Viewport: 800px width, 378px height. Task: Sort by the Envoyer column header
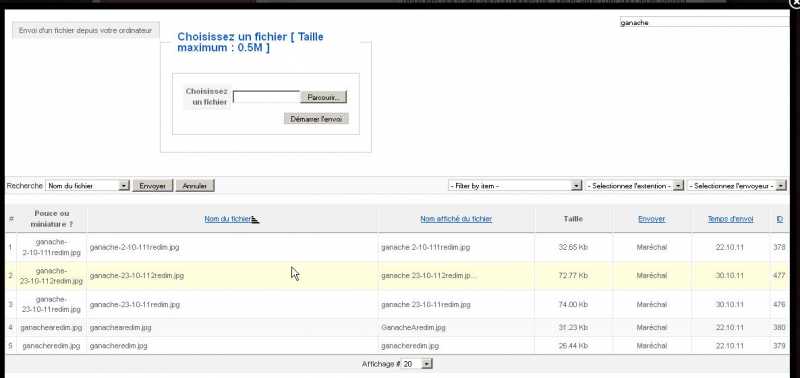click(652, 219)
